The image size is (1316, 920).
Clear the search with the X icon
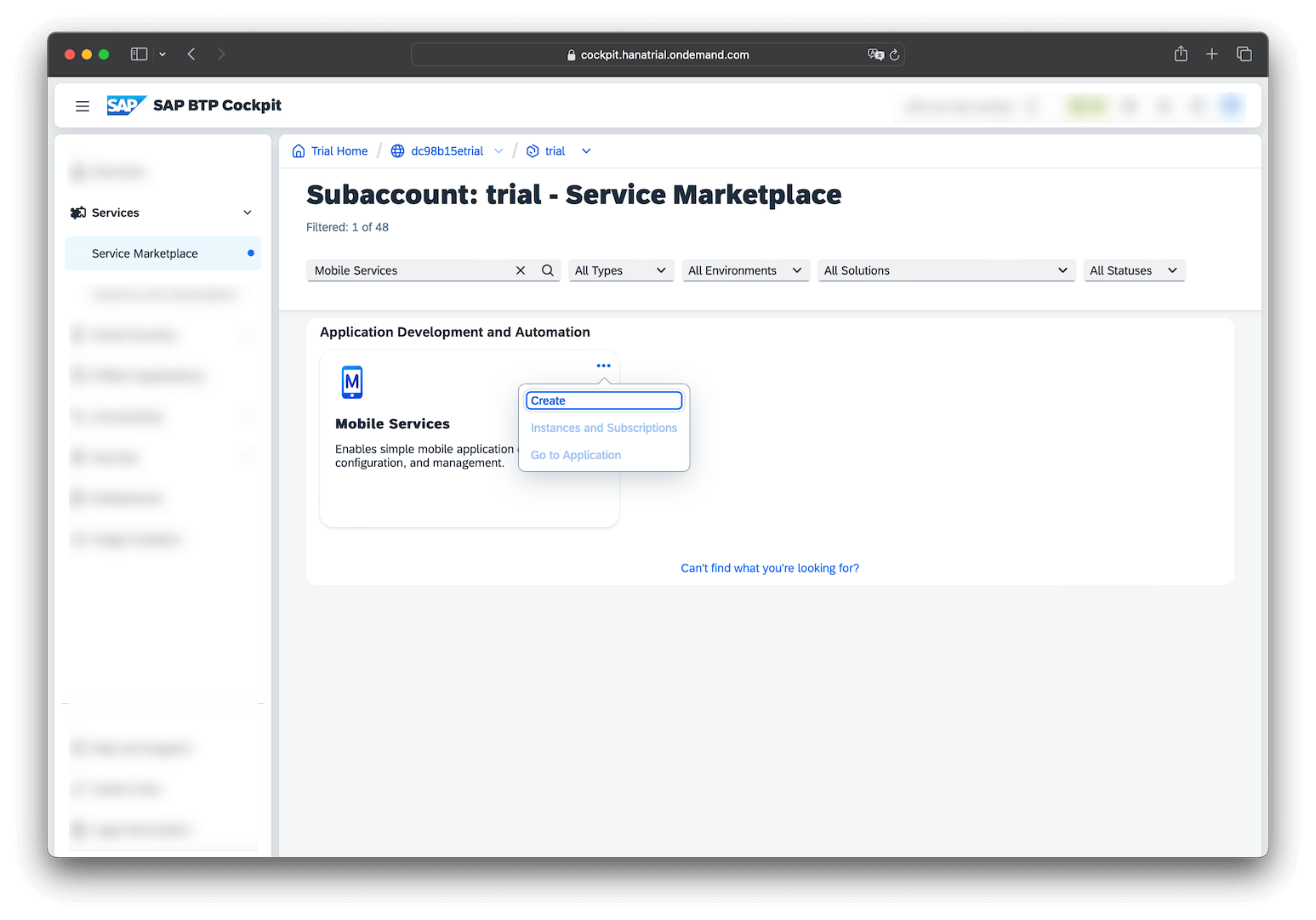(521, 270)
